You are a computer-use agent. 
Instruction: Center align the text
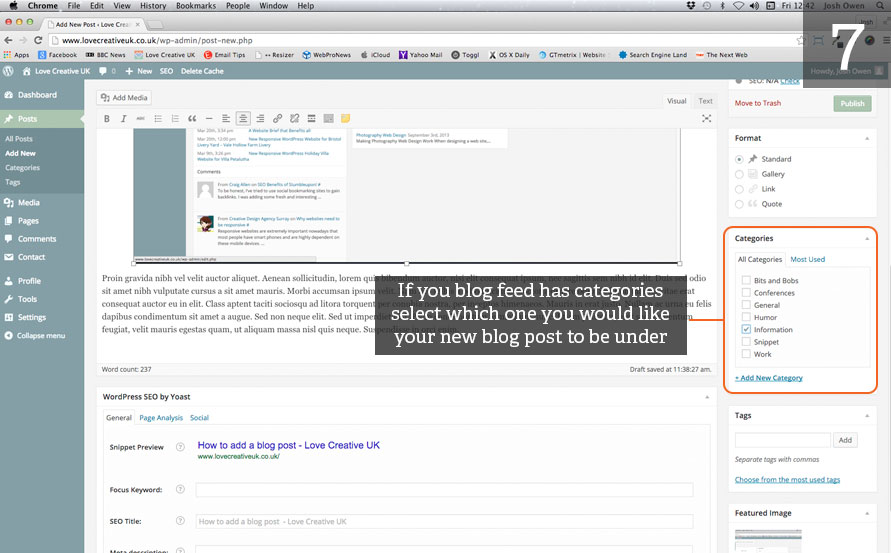click(243, 118)
